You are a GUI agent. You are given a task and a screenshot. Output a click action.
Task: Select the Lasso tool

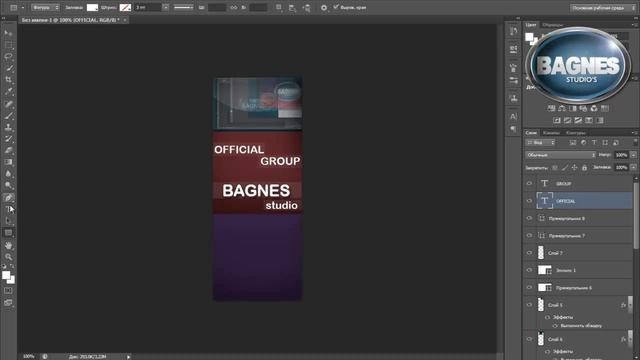click(8, 56)
